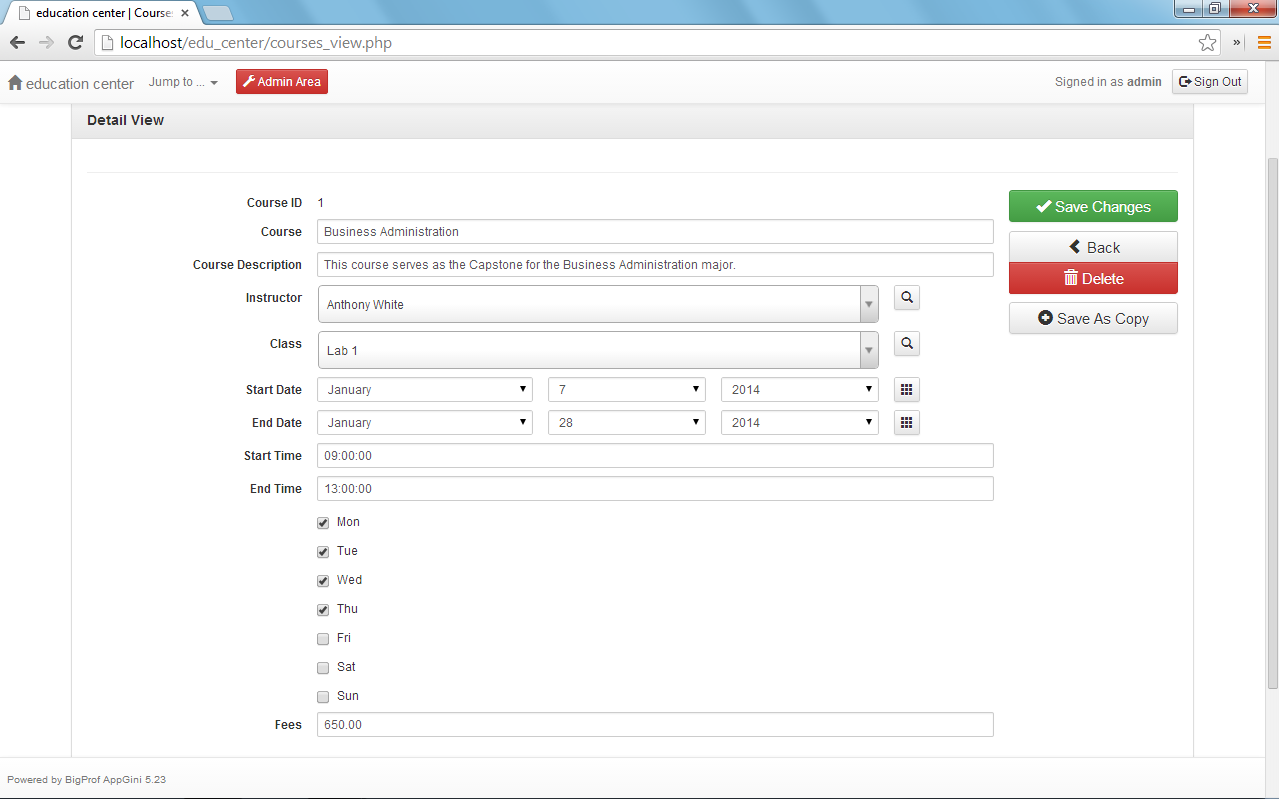Uncheck the Mon checkbox
This screenshot has height=799, width=1279.
click(x=323, y=523)
